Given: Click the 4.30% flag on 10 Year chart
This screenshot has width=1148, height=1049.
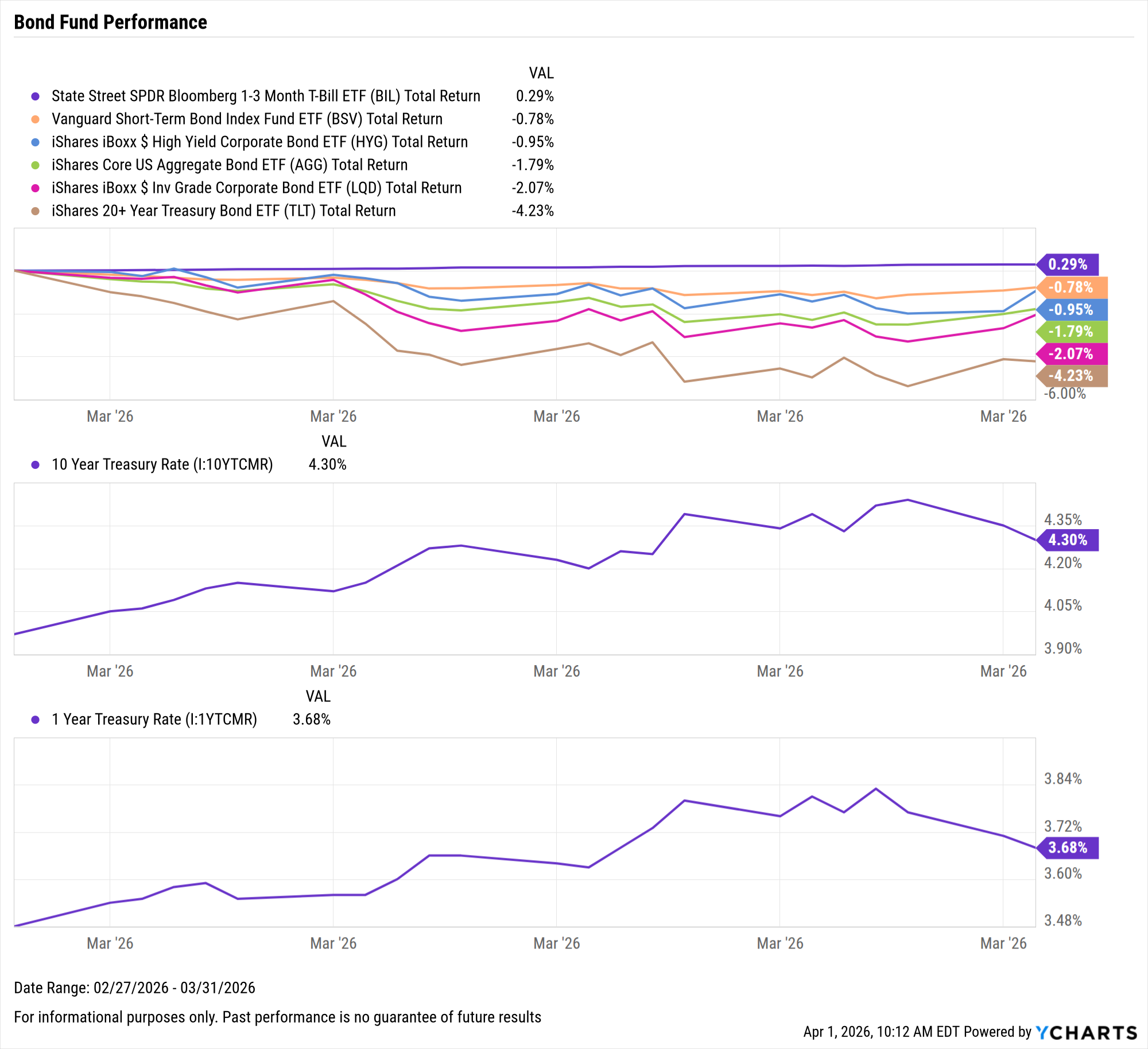Looking at the screenshot, I should pyautogui.click(x=1068, y=540).
